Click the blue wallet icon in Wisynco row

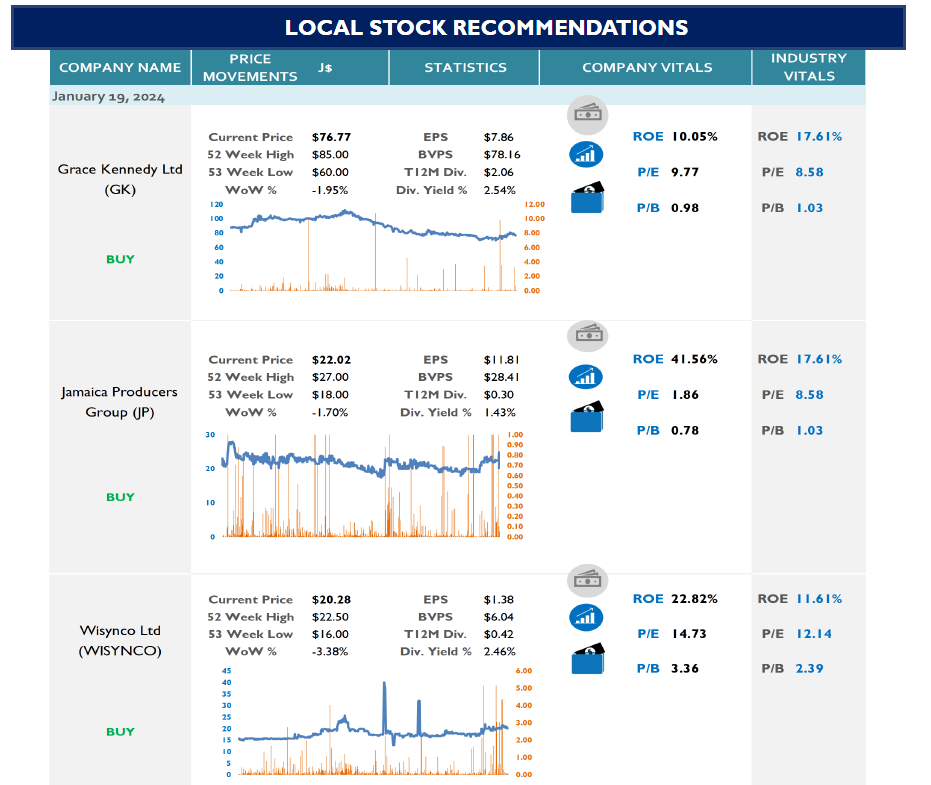point(588,658)
